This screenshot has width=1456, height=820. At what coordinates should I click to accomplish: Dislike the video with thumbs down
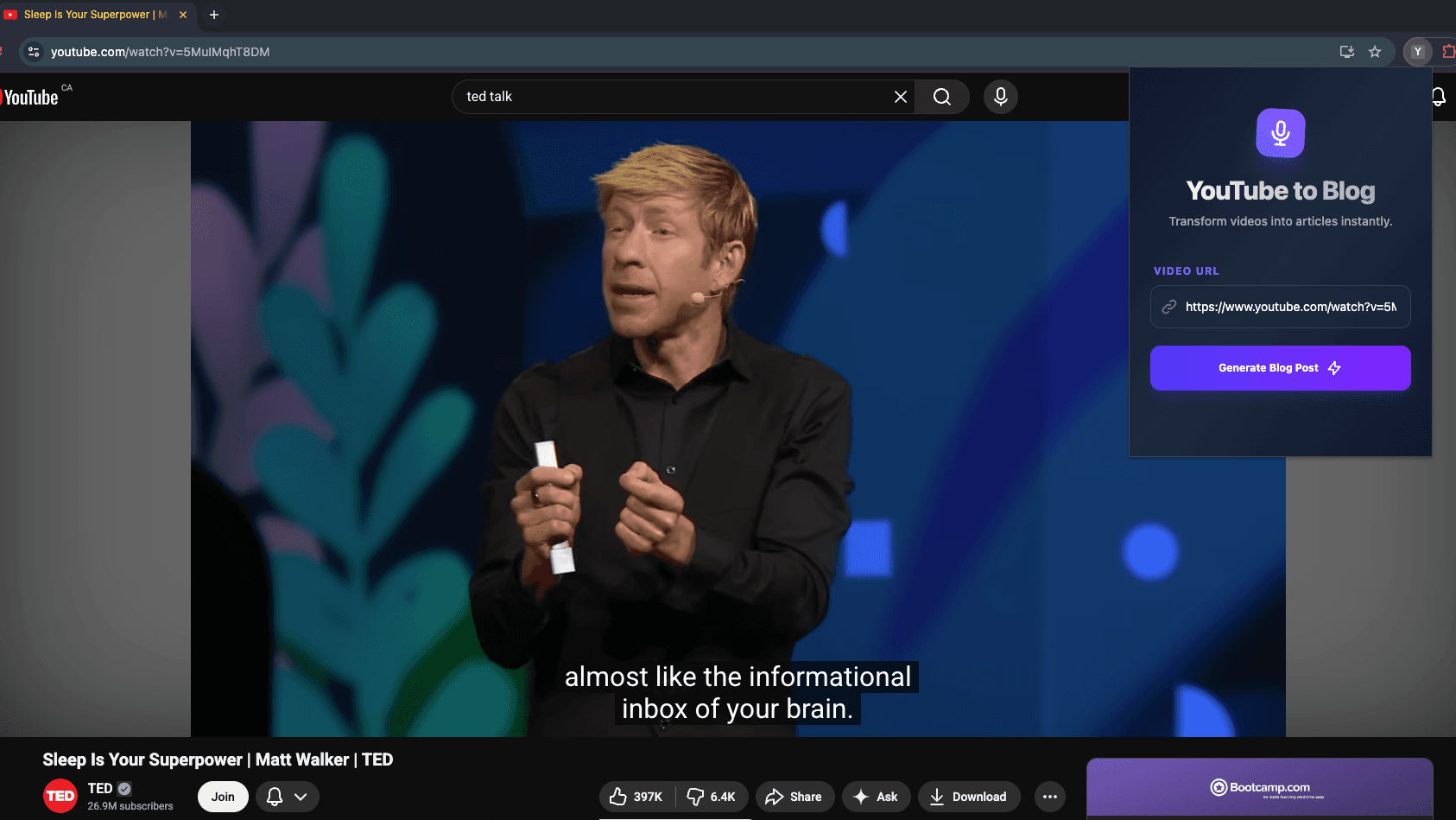pos(712,797)
